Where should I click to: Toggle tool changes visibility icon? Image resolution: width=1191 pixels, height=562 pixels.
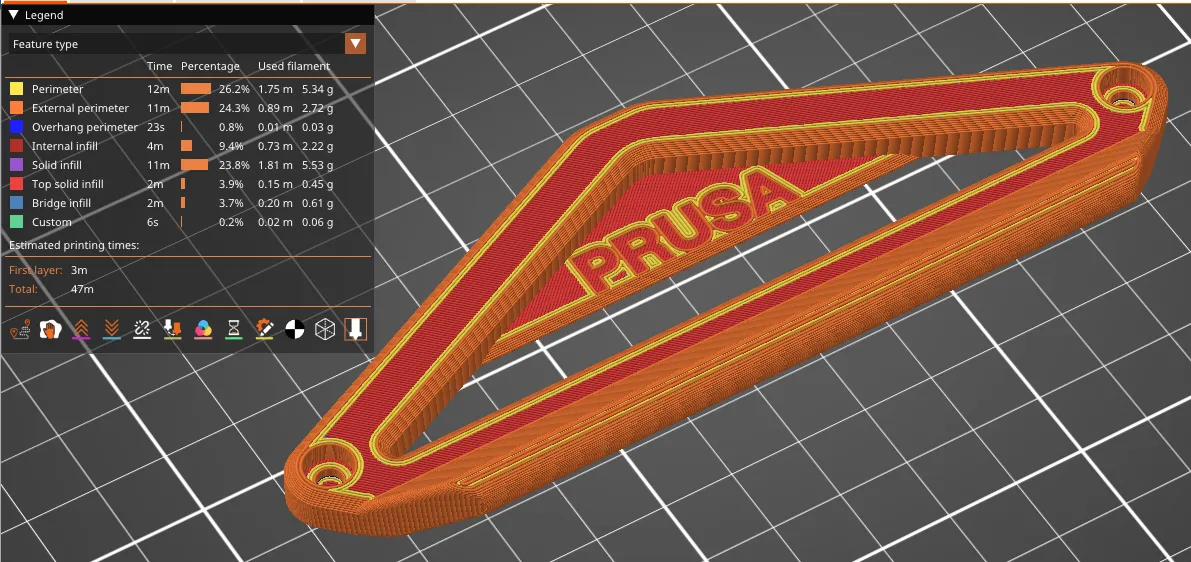[x=172, y=329]
